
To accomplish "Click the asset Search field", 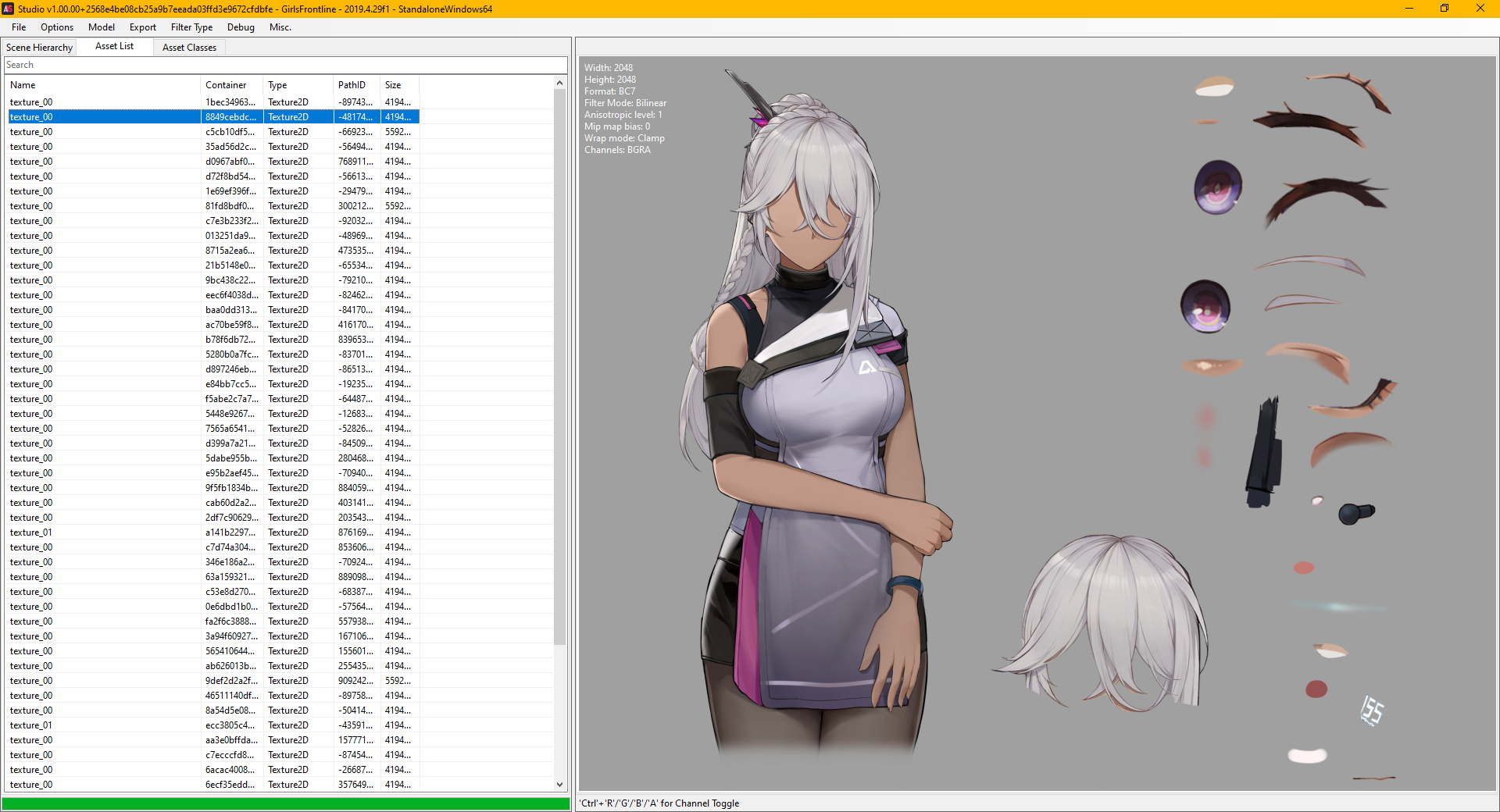I will tap(286, 65).
